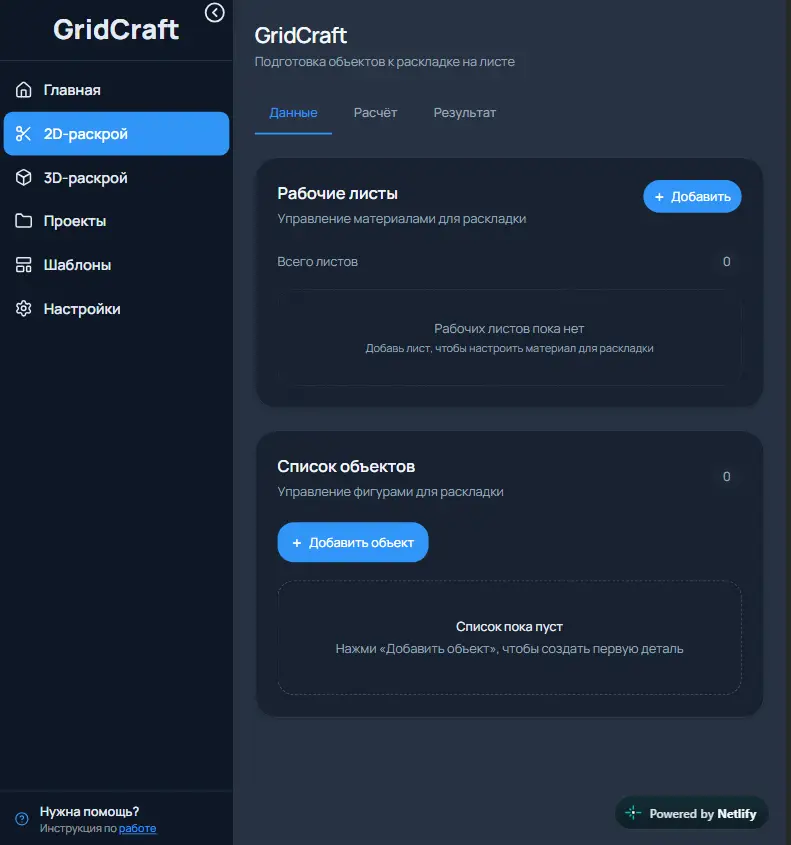This screenshot has height=845, width=791.
Task: Click the Всего листов label
Action: (x=317, y=261)
